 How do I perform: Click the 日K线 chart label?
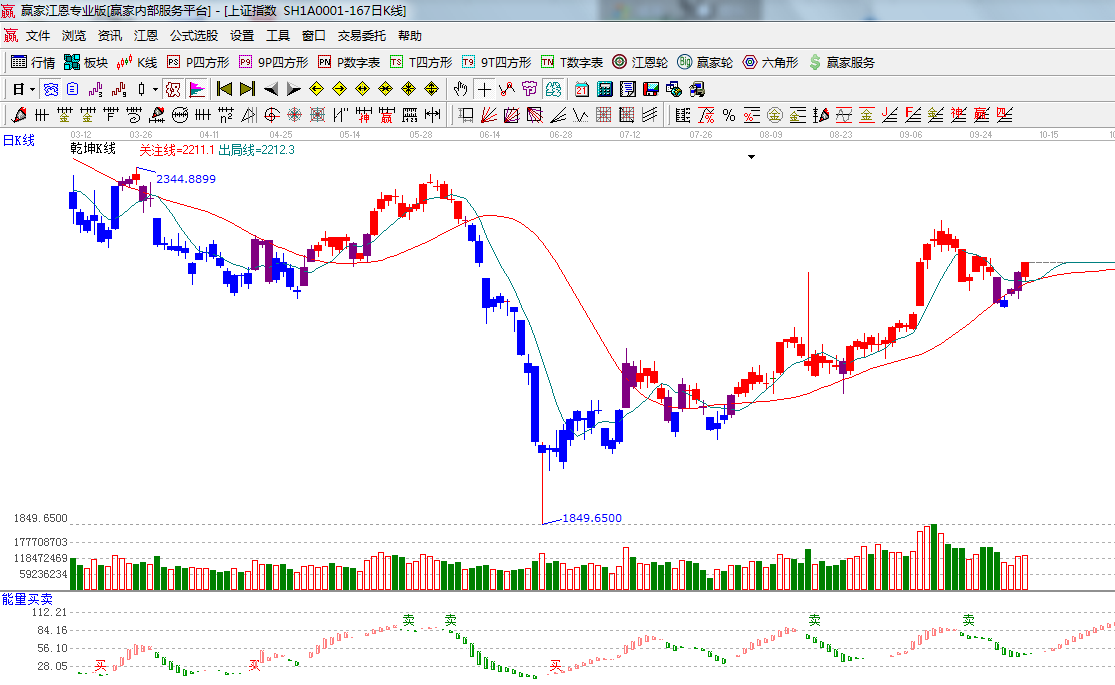click(x=18, y=140)
